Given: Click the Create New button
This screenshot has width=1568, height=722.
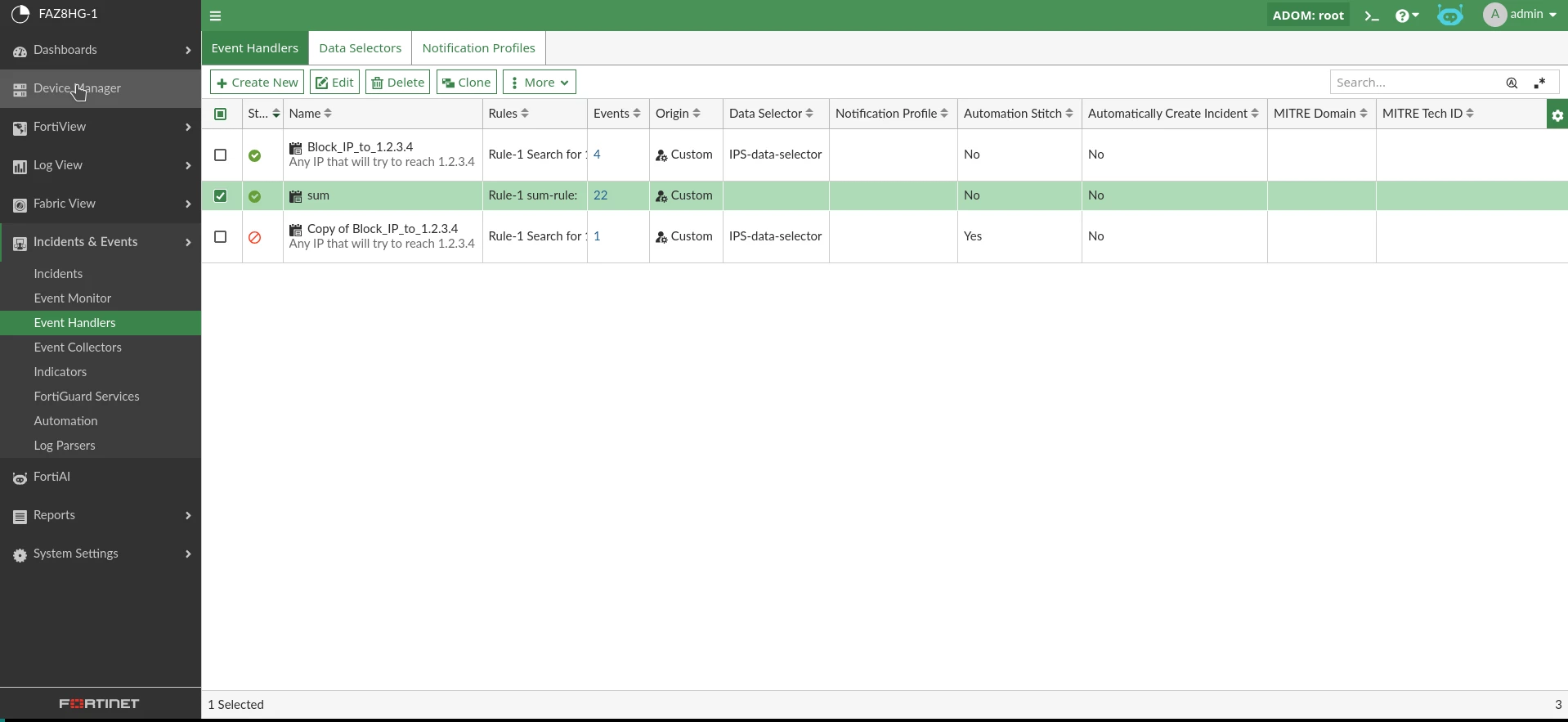Looking at the screenshot, I should click(257, 83).
